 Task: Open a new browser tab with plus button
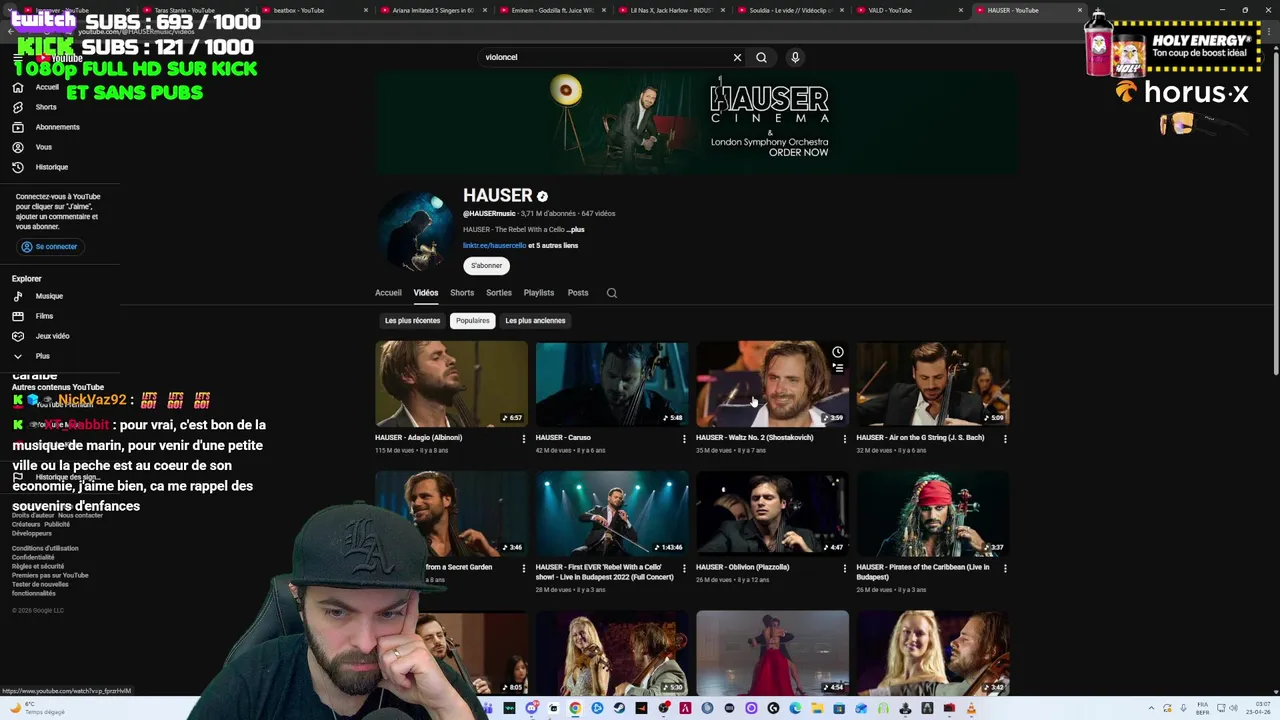tap(1098, 10)
